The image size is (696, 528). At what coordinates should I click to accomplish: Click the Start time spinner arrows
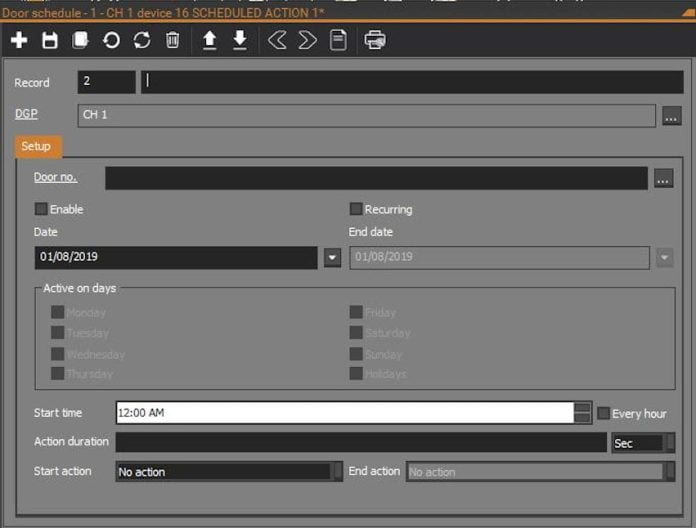582,413
